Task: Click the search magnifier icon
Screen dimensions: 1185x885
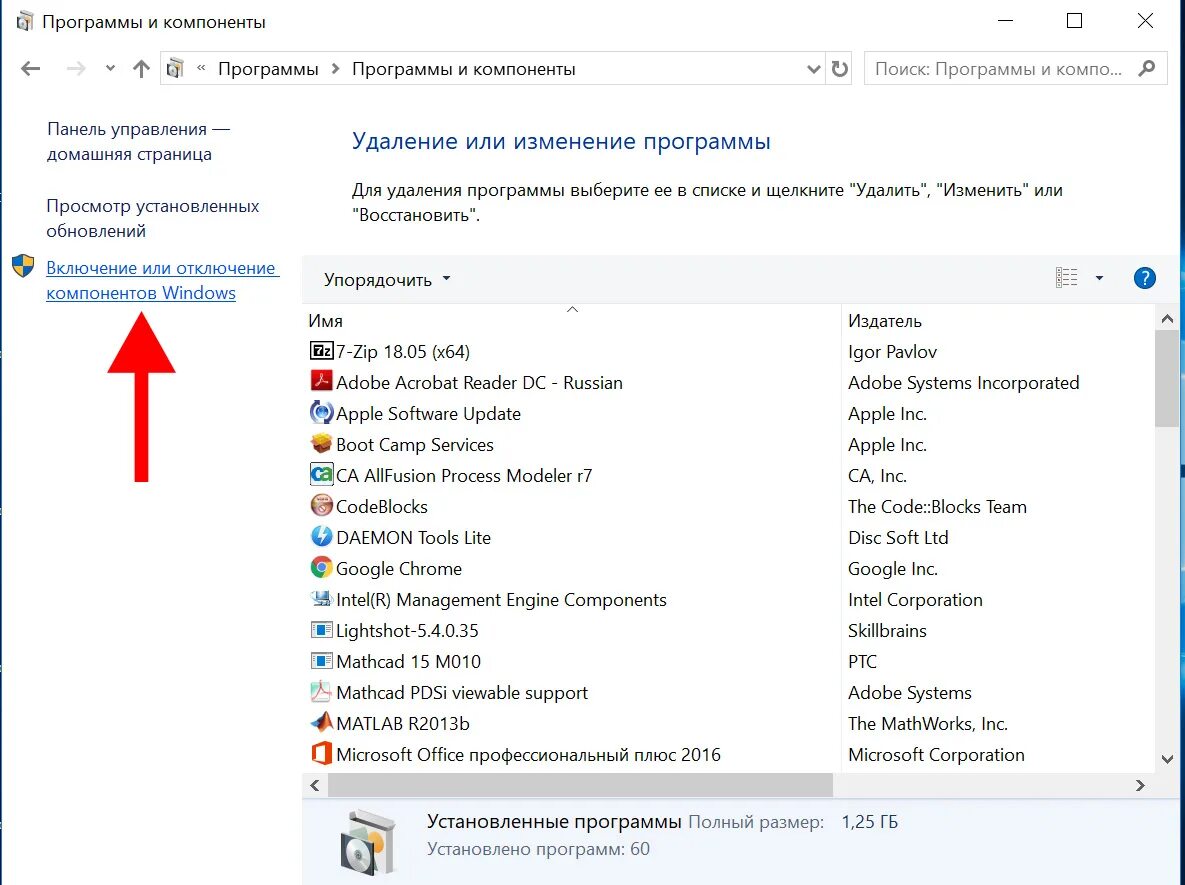Action: tap(1146, 69)
